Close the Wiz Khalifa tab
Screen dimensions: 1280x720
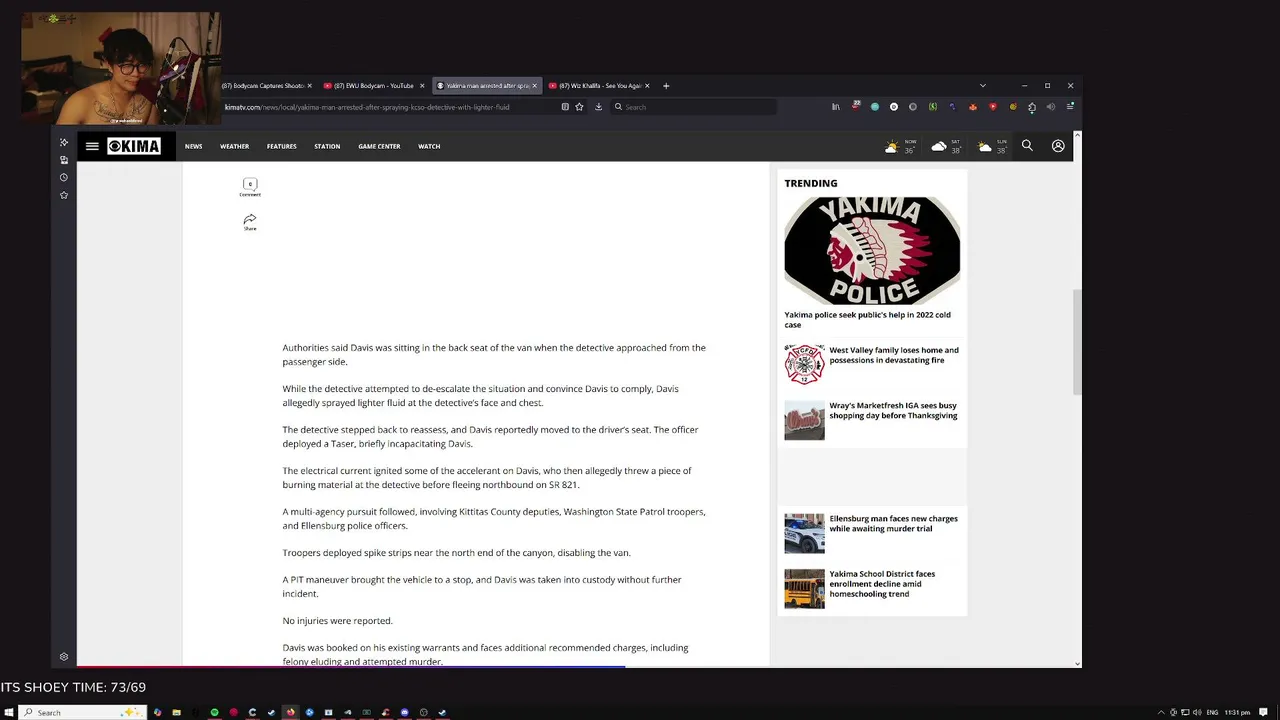point(647,86)
